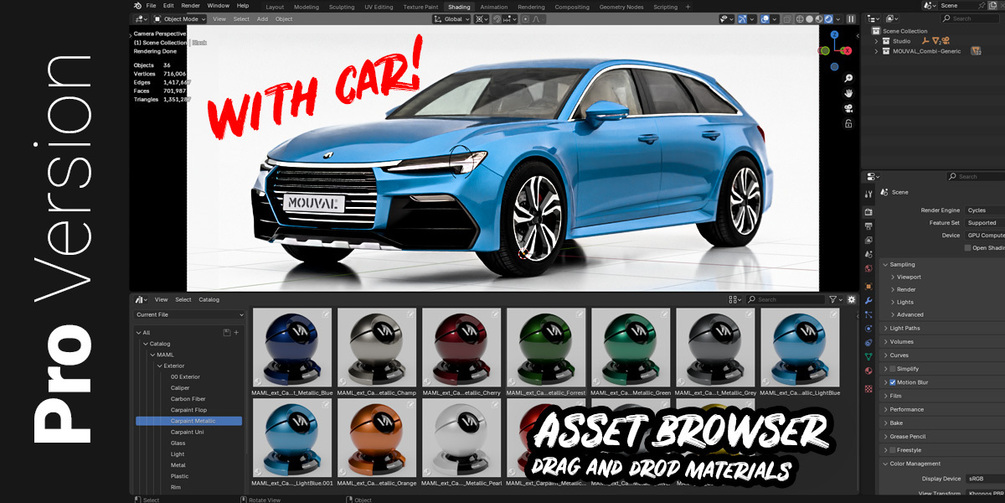
Task: Open the viewport editor type selector
Action: click(x=140, y=19)
